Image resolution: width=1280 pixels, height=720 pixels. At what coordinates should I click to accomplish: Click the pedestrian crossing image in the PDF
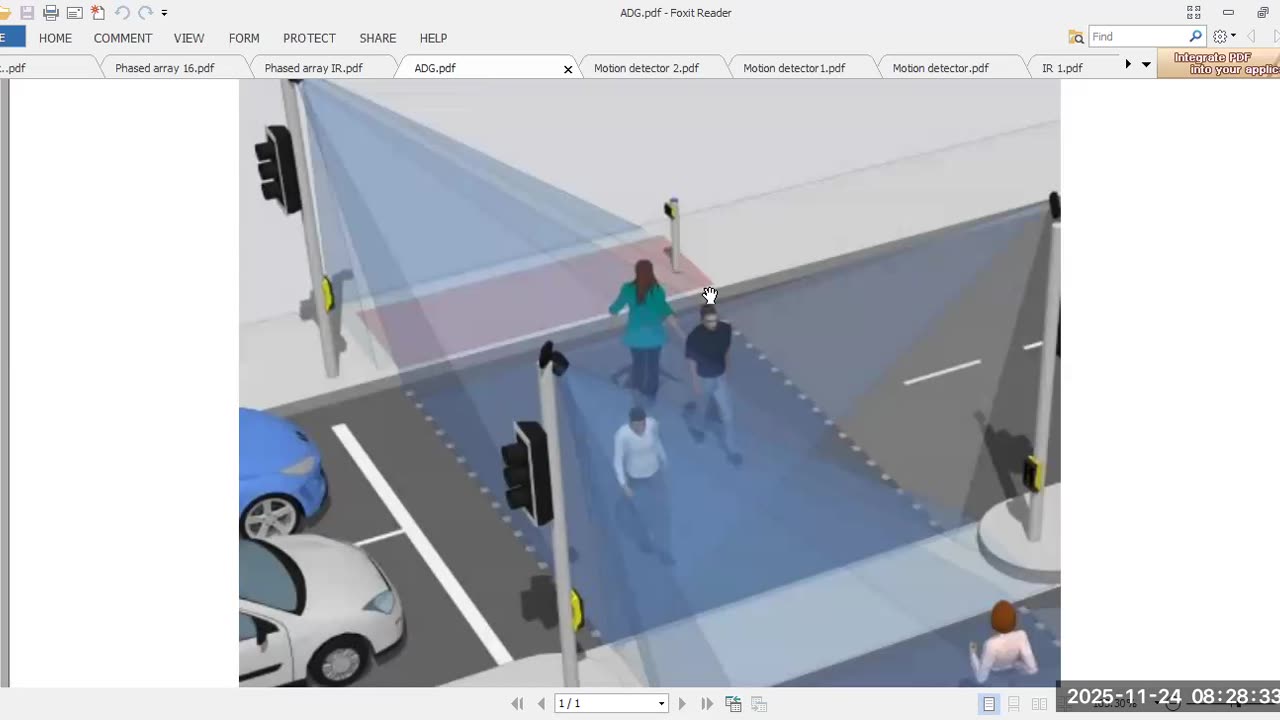pyautogui.click(x=649, y=383)
